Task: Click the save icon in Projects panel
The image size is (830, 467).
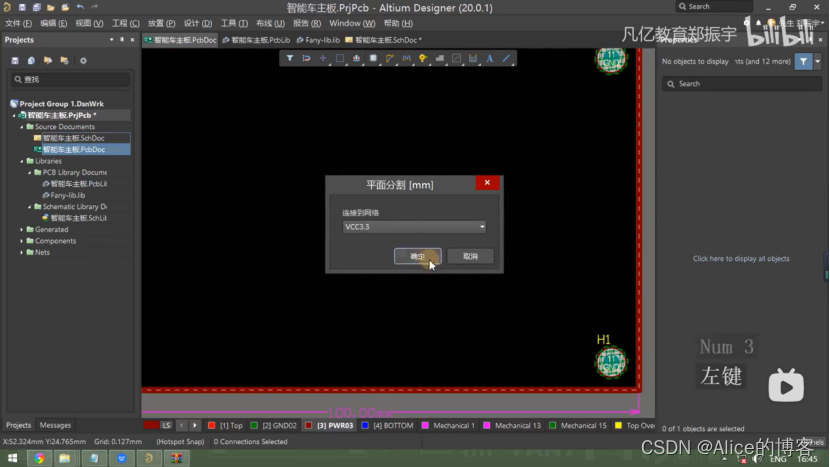Action: click(x=15, y=61)
